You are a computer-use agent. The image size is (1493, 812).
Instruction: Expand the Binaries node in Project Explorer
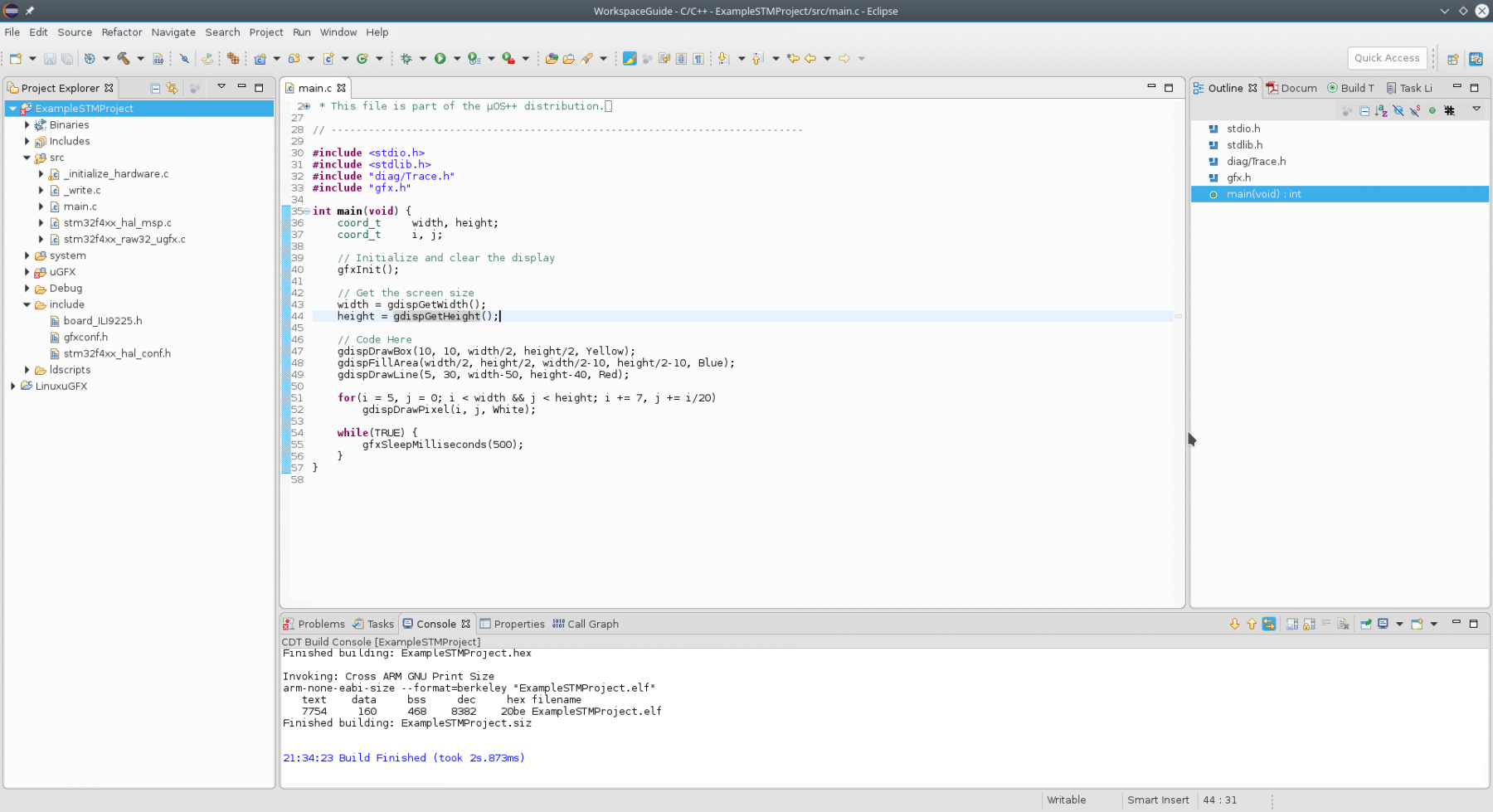(x=25, y=124)
